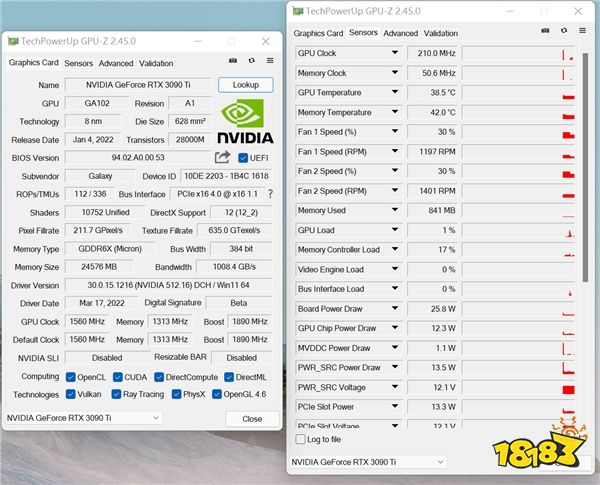Image resolution: width=600 pixels, height=485 pixels.
Task: Click the Lookup button
Action: point(246,85)
